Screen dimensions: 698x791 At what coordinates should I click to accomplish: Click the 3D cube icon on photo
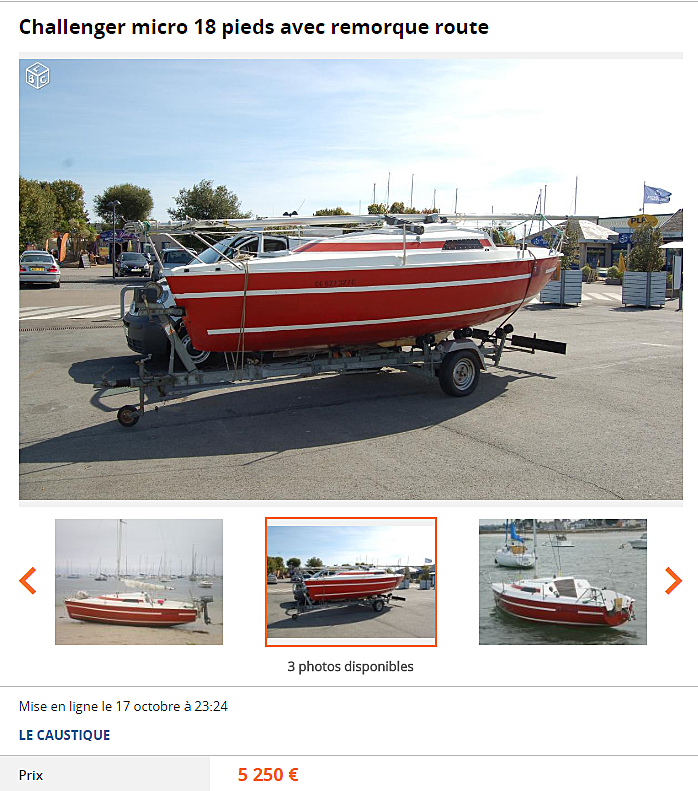pyautogui.click(x=37, y=76)
